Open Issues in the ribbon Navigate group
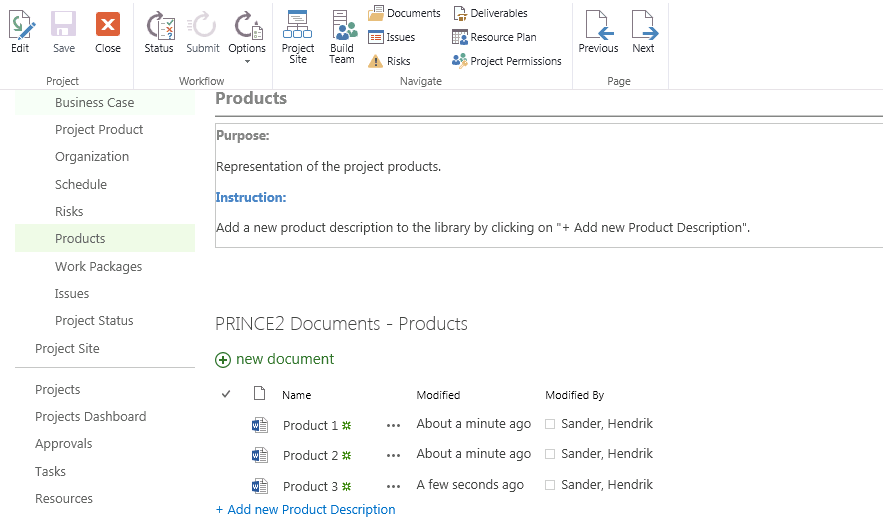This screenshot has width=883, height=520. [391, 37]
